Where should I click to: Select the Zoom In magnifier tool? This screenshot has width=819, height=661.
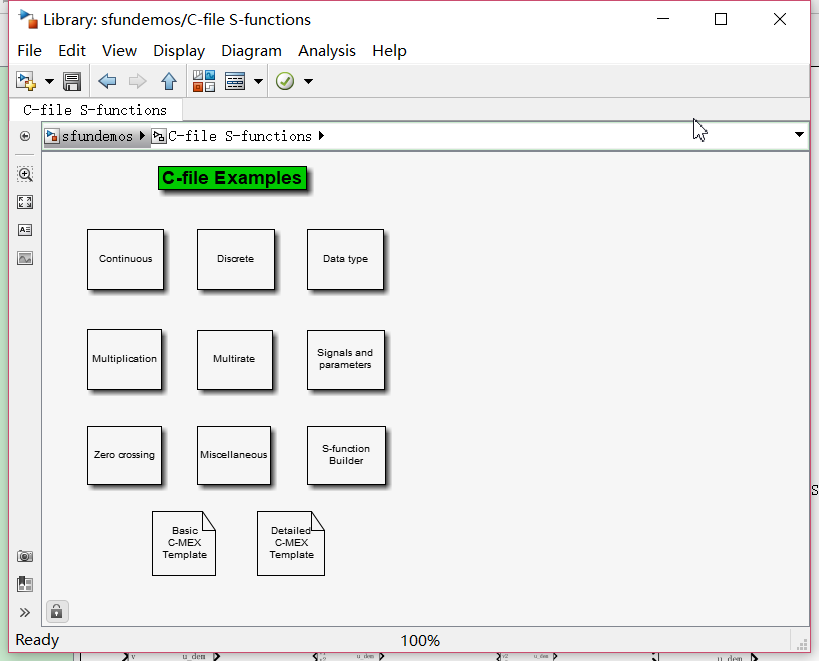[x=25, y=174]
